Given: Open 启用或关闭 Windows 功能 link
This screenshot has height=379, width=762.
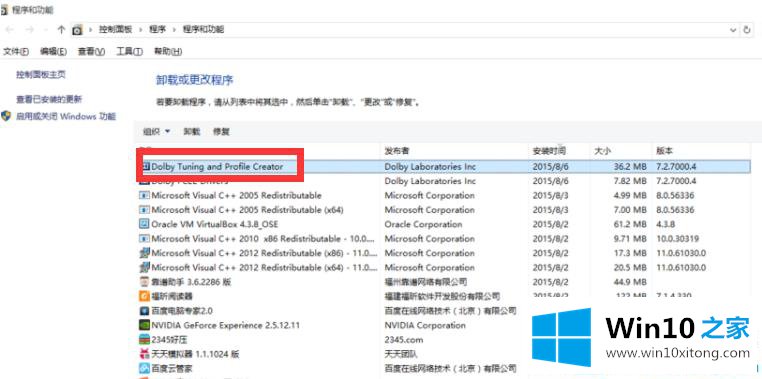Looking at the screenshot, I should pyautogui.click(x=66, y=116).
